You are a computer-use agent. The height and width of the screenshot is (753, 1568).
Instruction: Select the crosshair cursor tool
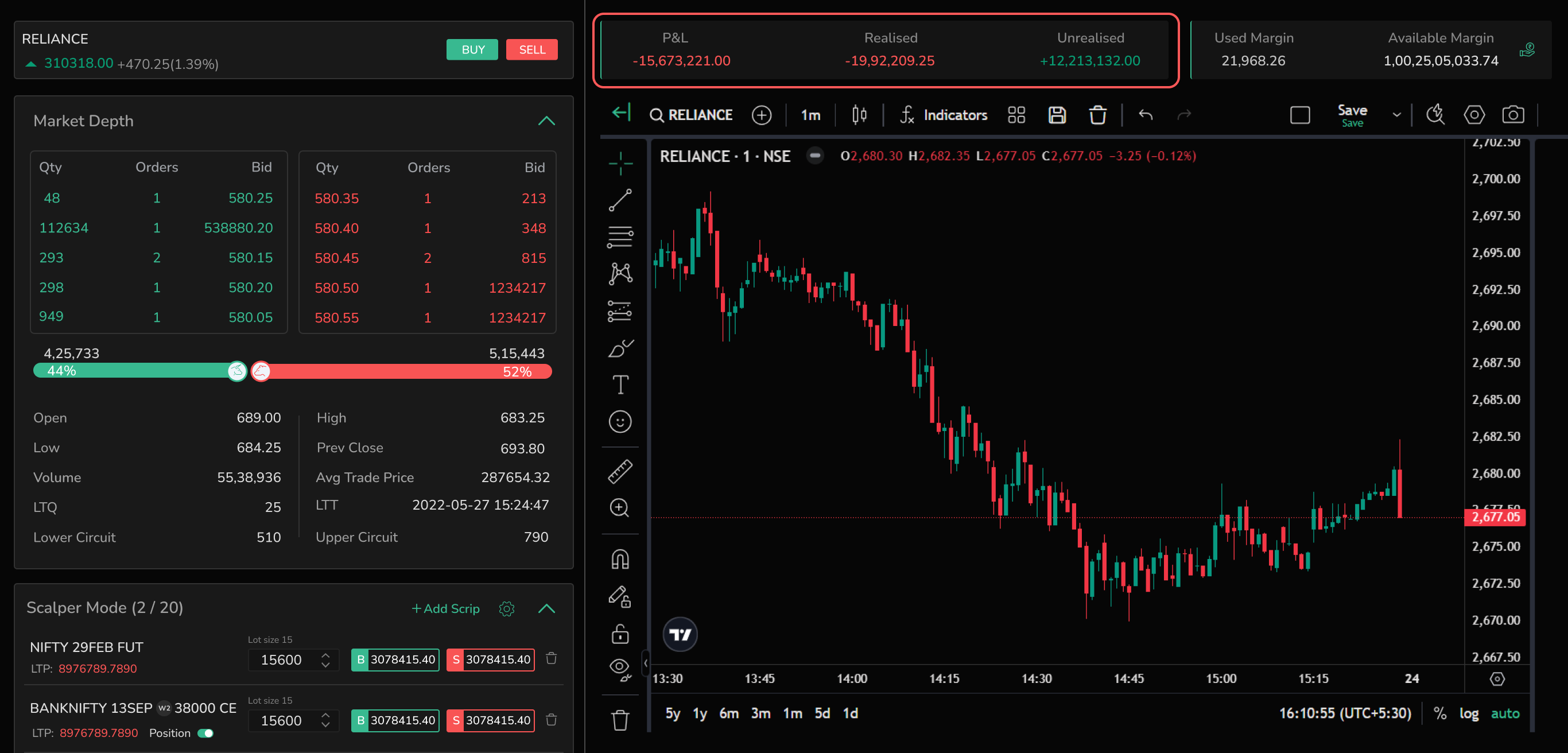(620, 162)
